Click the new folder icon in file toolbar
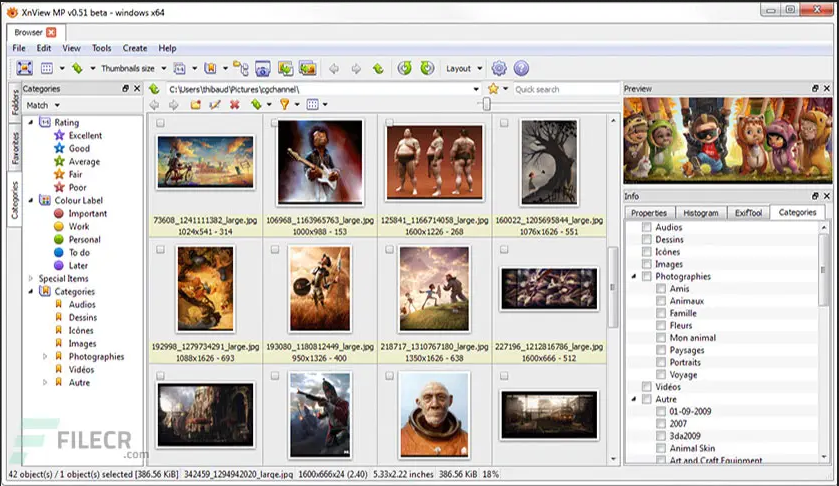This screenshot has height=486, width=839. pos(196,105)
